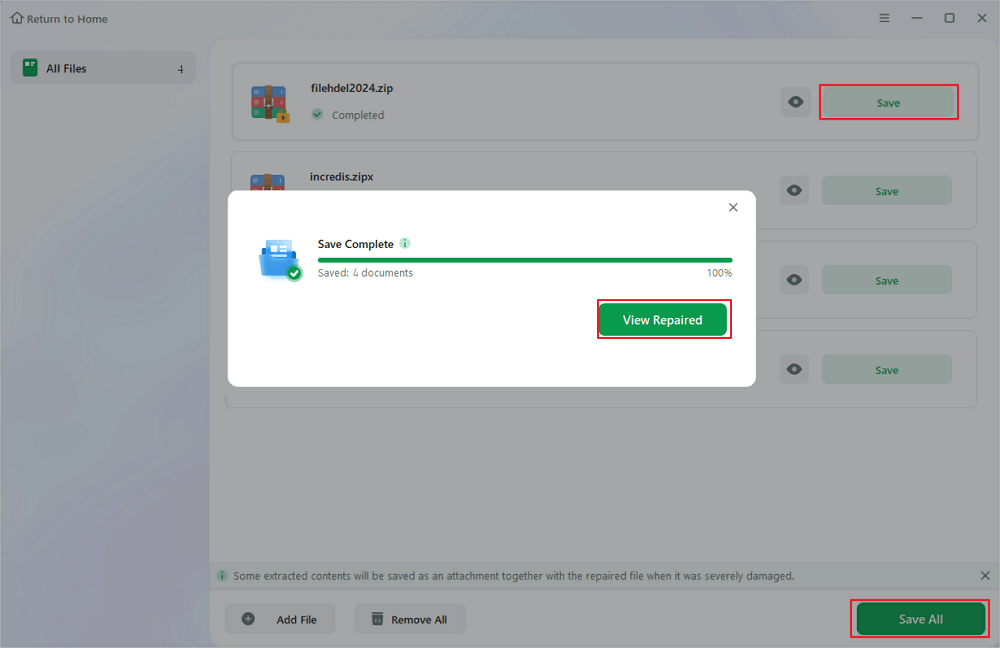The image size is (1000, 648).
Task: Save the incredis.zipx file
Action: 886,191
